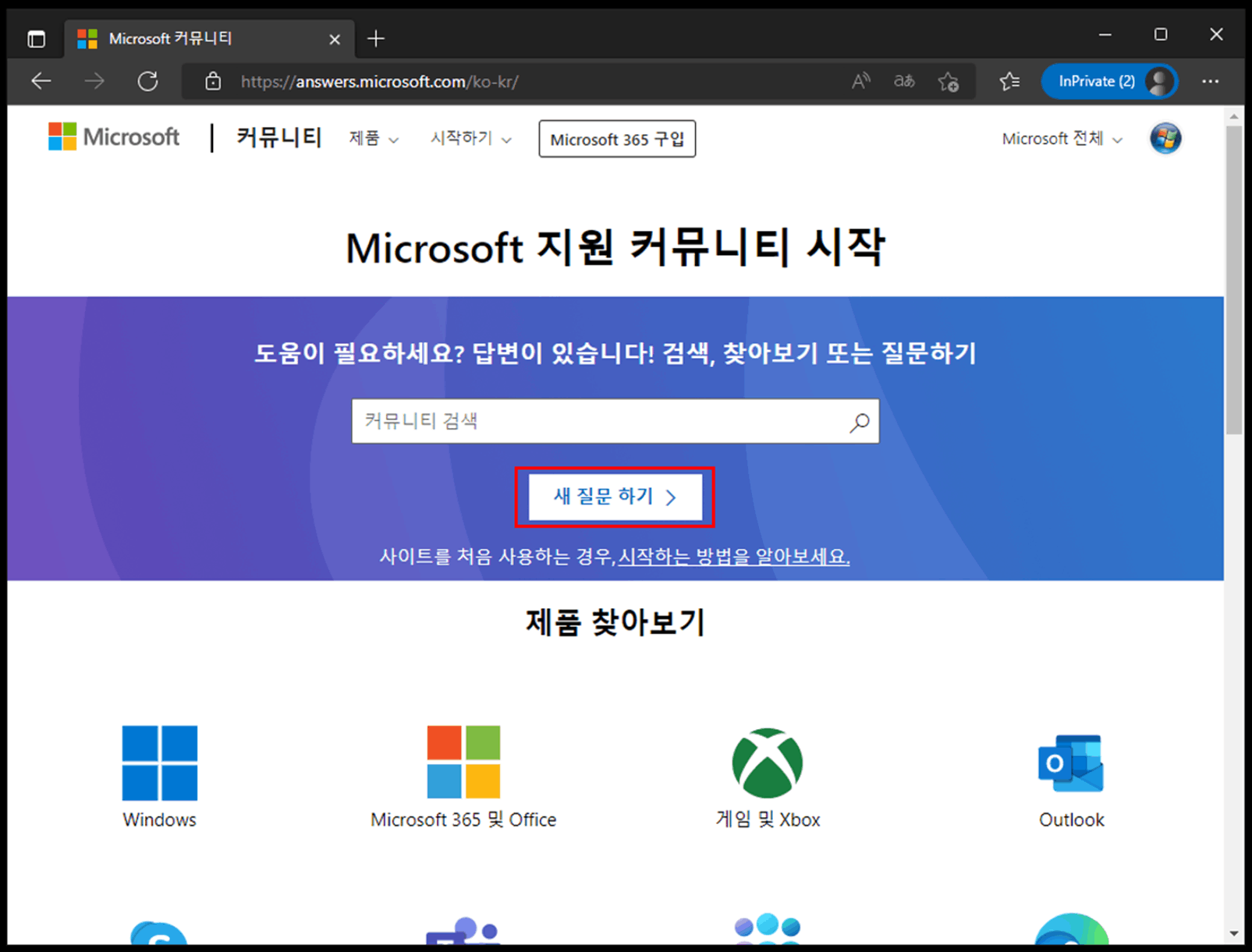Click the vertical page scrollbar thumb
This screenshot has width=1252, height=952.
click(x=1233, y=281)
